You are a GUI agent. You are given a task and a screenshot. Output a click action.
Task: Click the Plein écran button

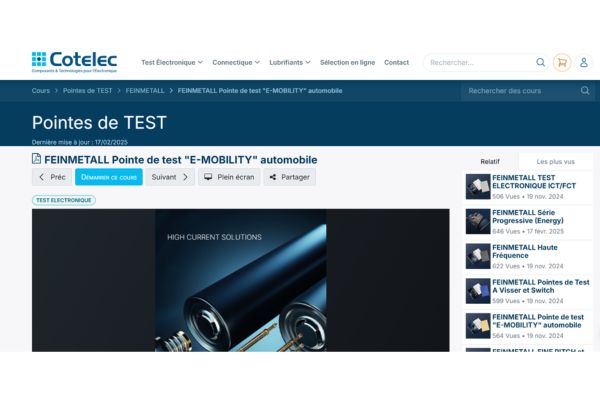(229, 177)
